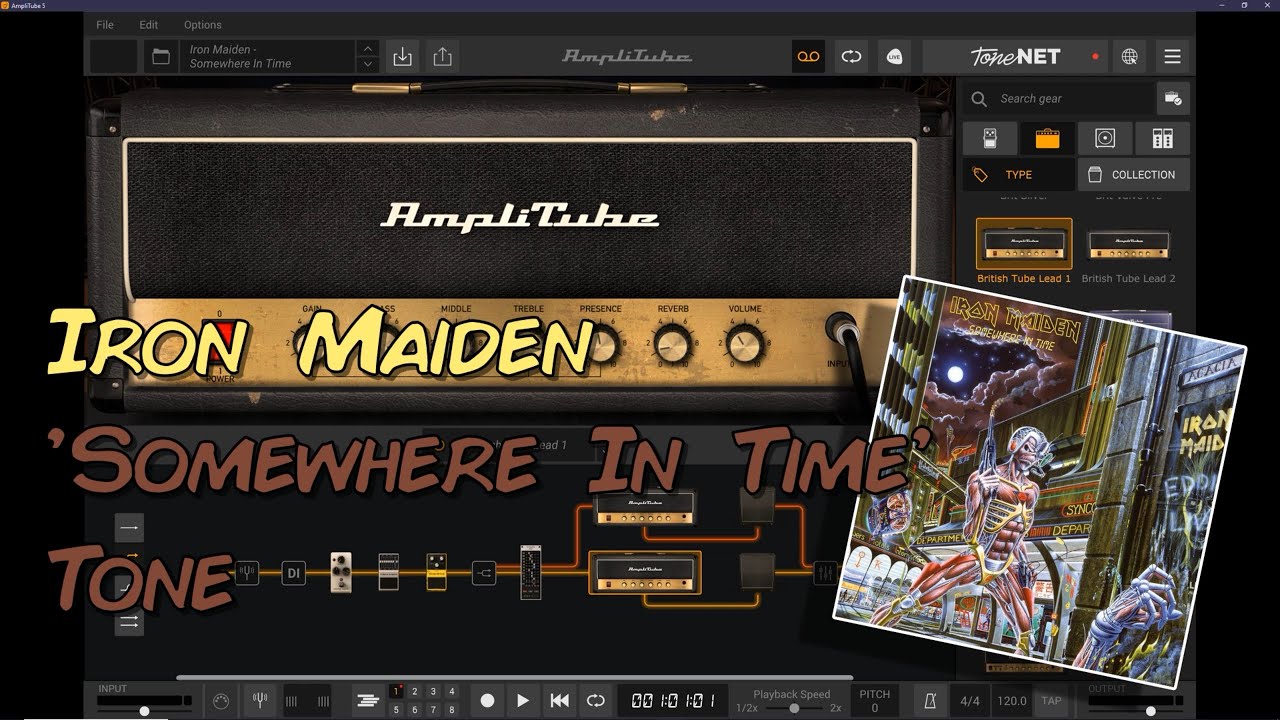This screenshot has width=1280, height=720.
Task: Open the looper icon in top bar
Action: pos(851,56)
